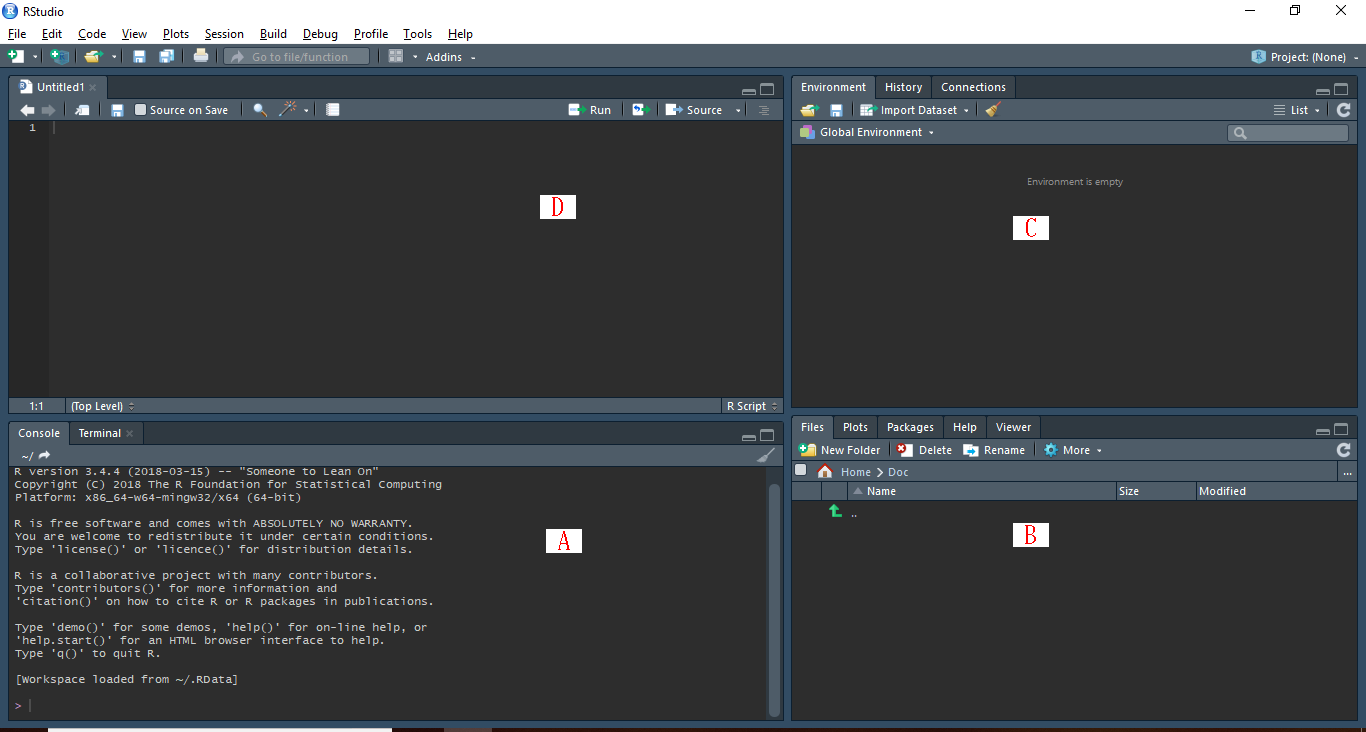
Task: Switch to the Plots tab
Action: pyautogui.click(x=855, y=427)
